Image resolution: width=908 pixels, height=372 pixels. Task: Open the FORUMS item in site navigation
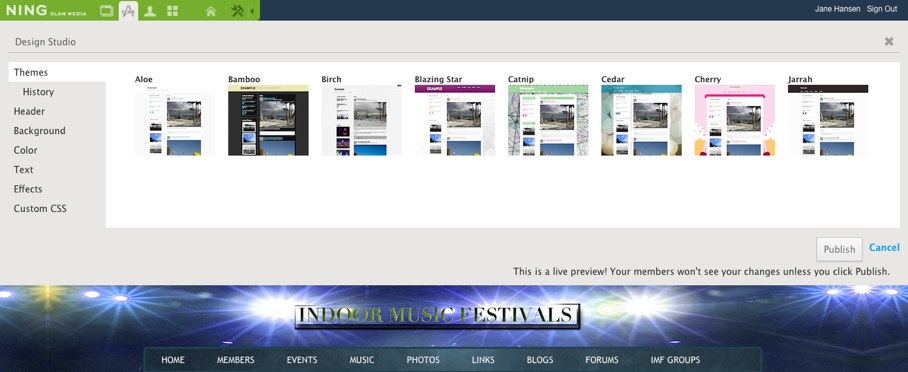pos(602,360)
